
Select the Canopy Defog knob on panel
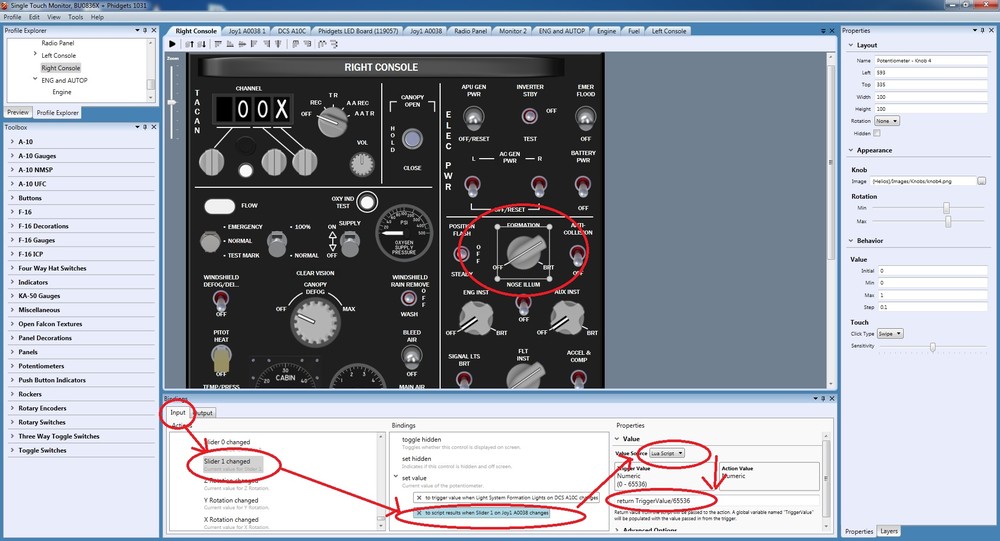tap(315, 320)
